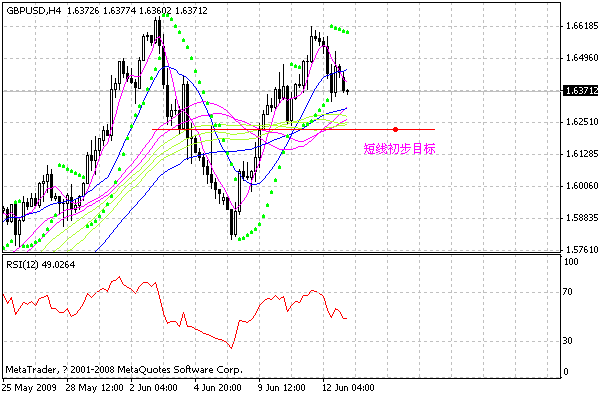Click the RSI scale 100 label
The height and width of the screenshot is (395, 598).
571,262
